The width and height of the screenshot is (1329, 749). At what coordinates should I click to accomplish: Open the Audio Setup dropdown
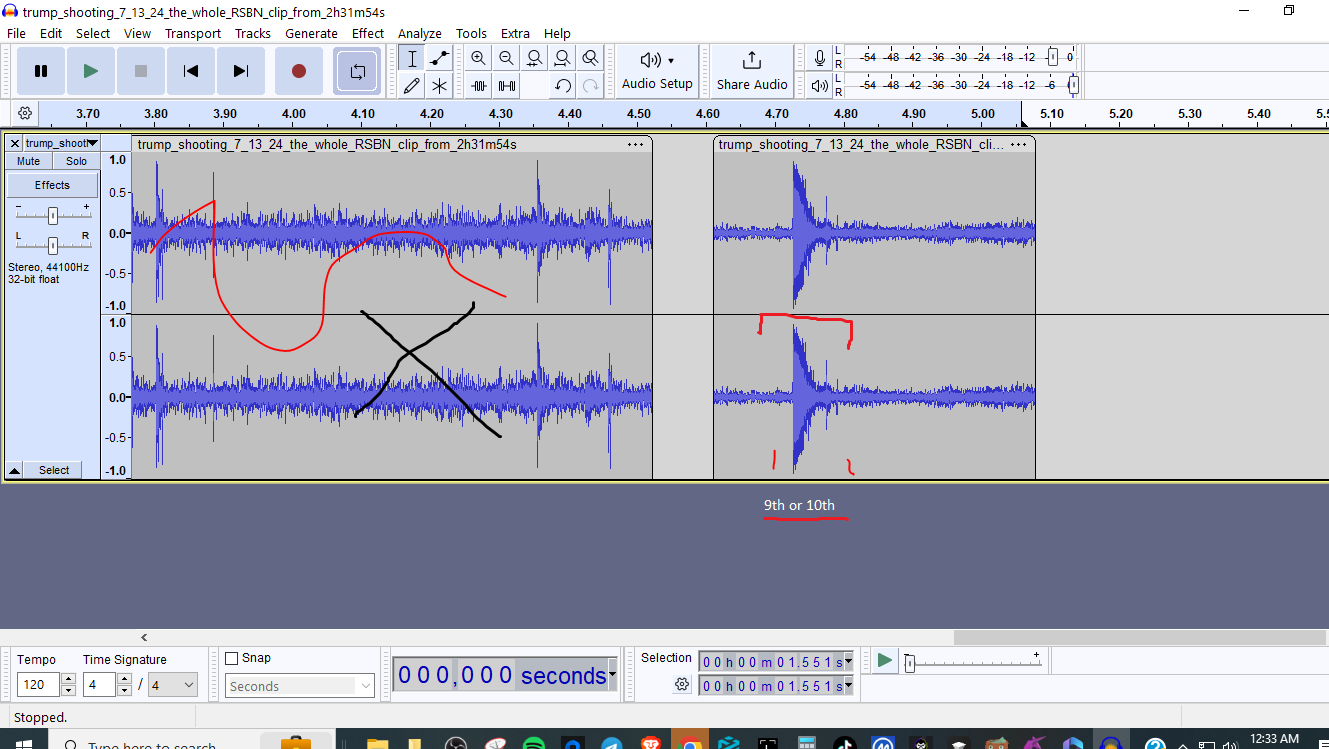[x=657, y=71]
